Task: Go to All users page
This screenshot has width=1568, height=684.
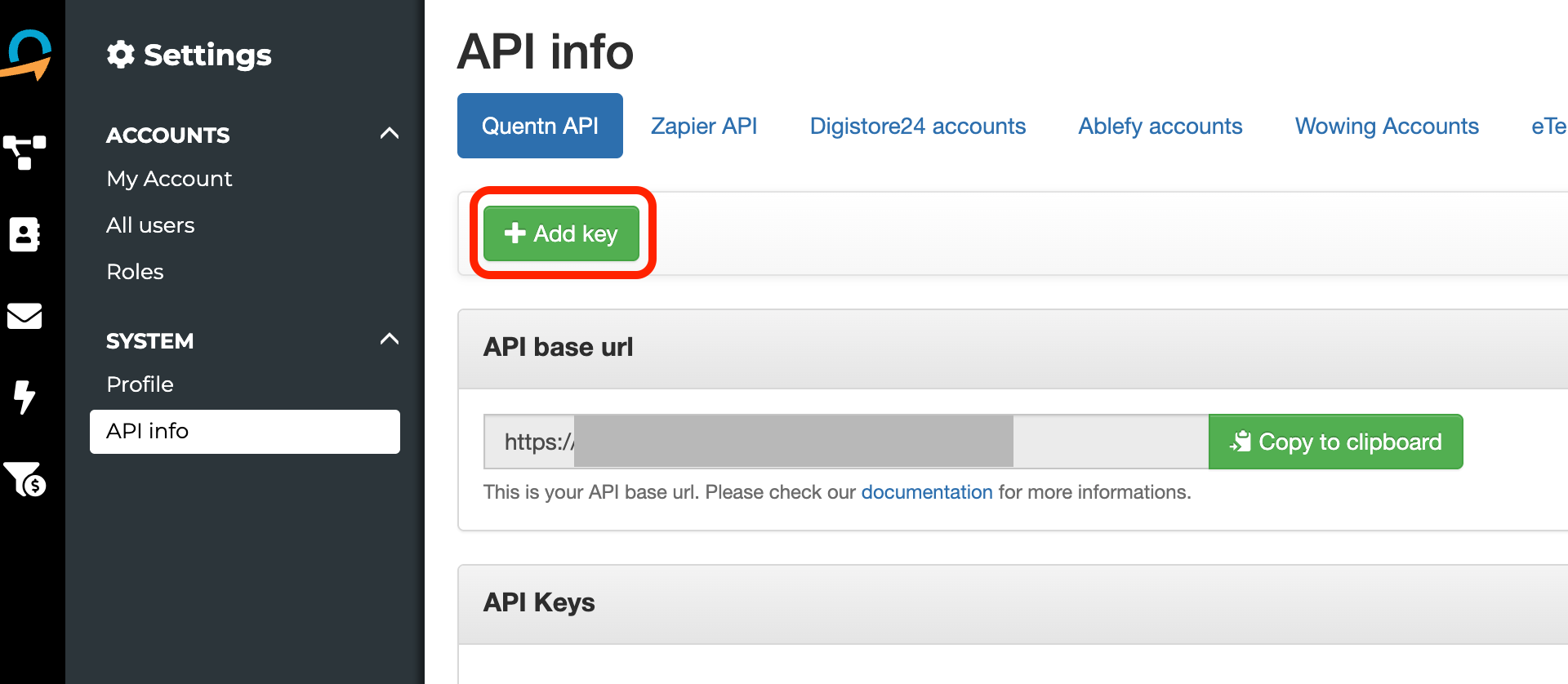Action: [150, 225]
